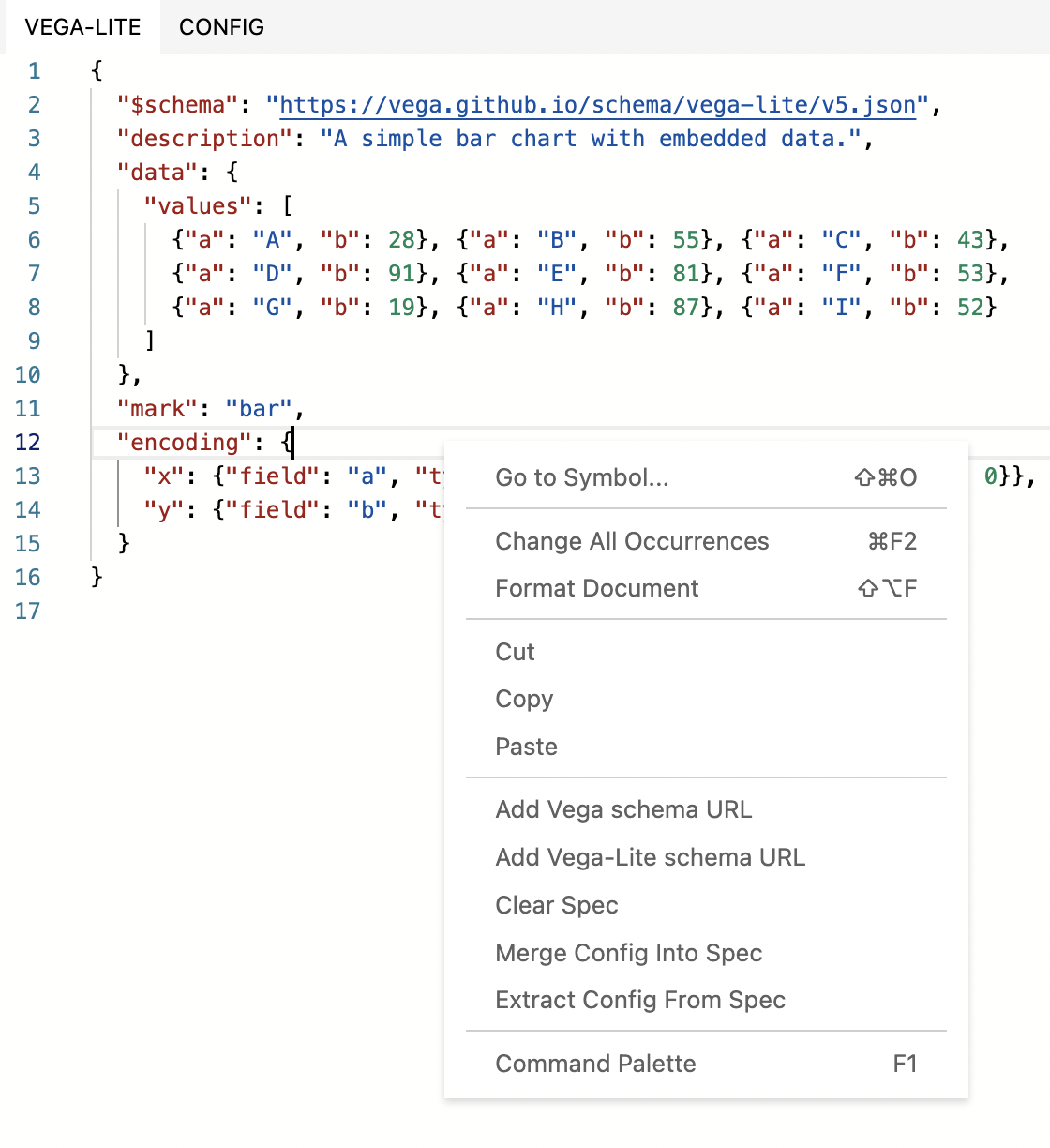The width and height of the screenshot is (1050, 1148).
Task: Choose Add Vega-Lite schema URL
Action: 650,857
